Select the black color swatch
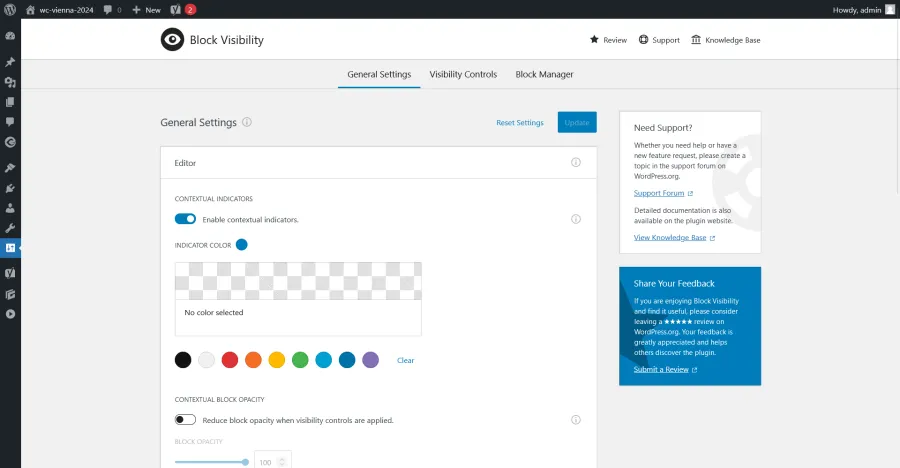The image size is (900, 468). 183,360
